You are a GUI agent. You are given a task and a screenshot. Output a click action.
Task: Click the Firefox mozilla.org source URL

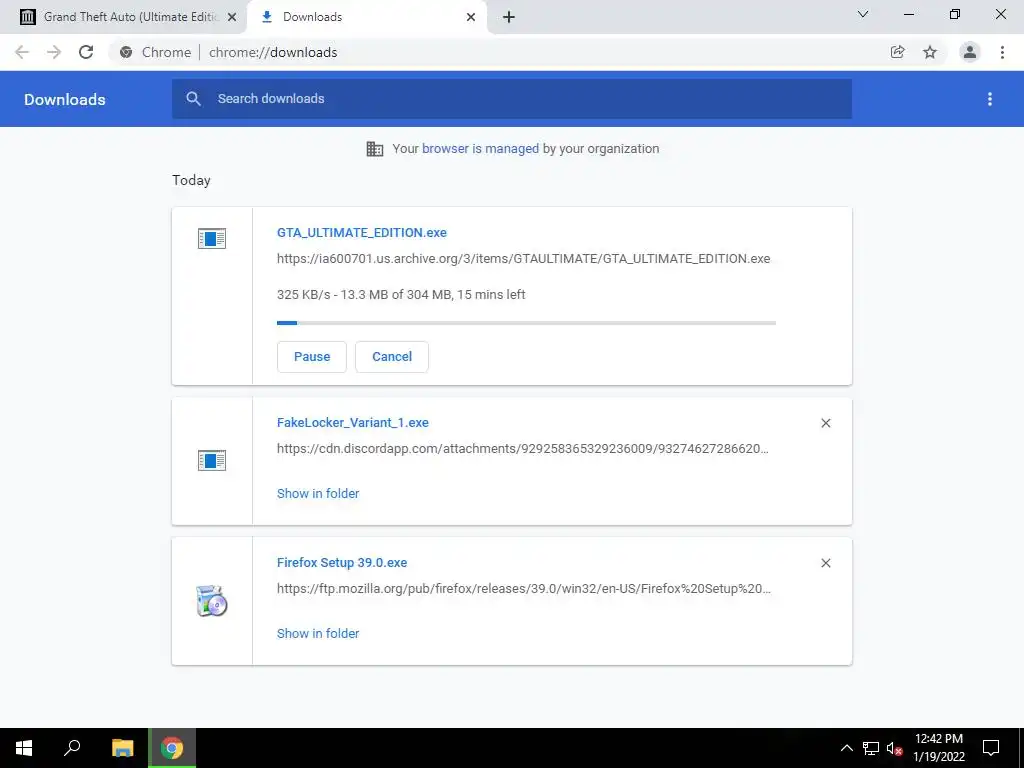point(524,588)
